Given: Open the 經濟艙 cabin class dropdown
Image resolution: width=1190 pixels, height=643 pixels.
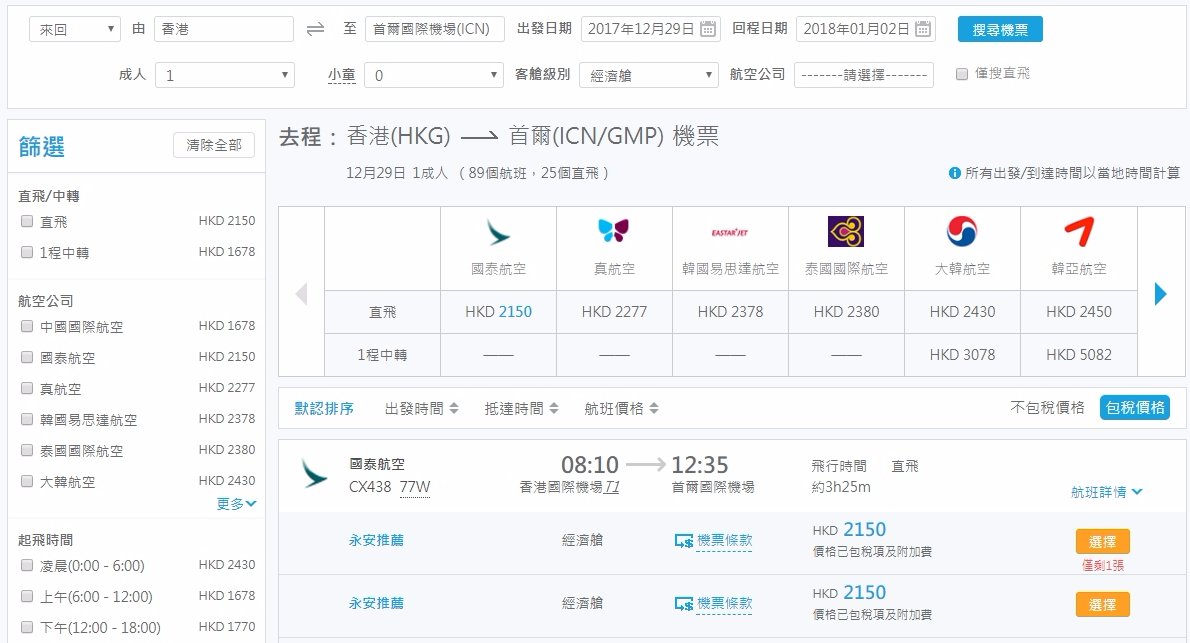Looking at the screenshot, I should [x=649, y=75].
